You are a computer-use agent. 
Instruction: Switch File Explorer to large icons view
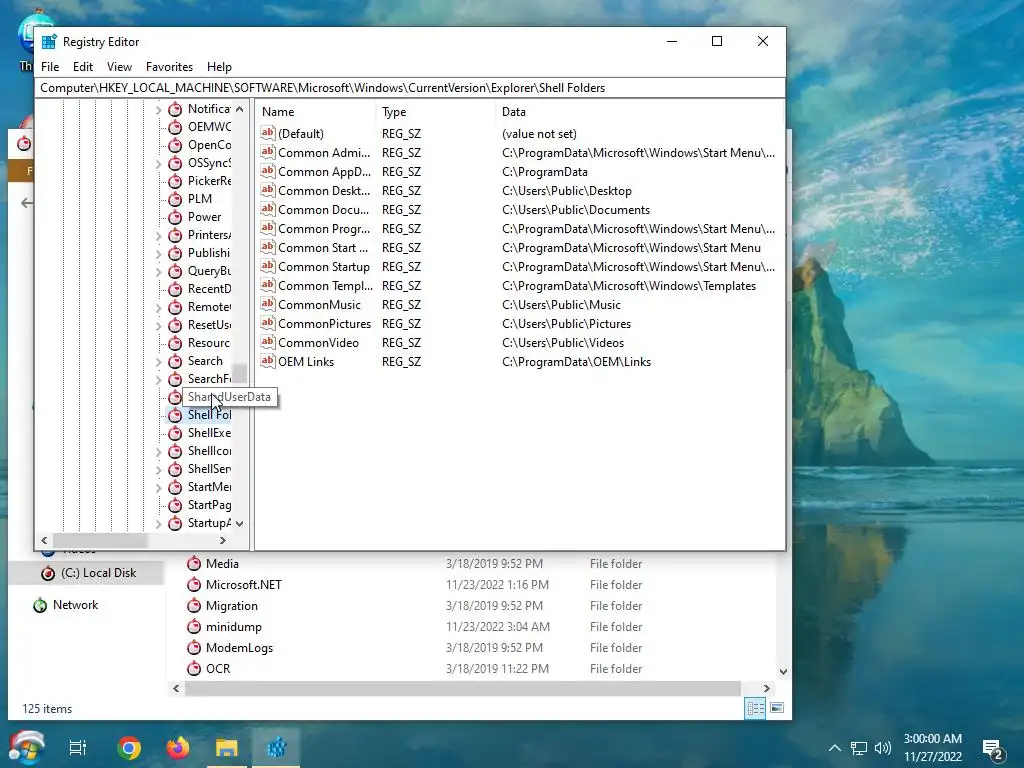pos(777,708)
